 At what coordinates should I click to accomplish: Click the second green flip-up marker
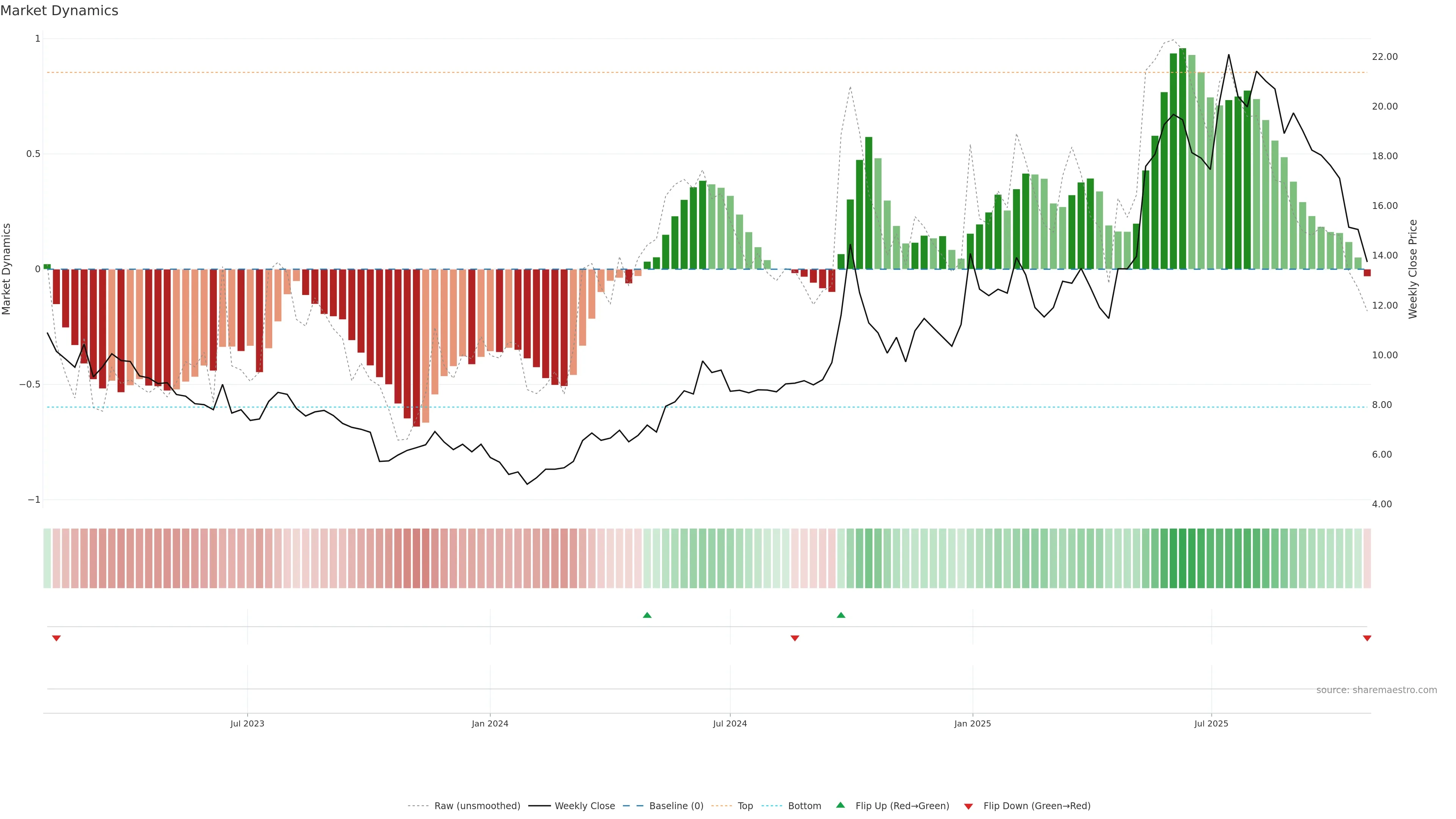[x=841, y=615]
